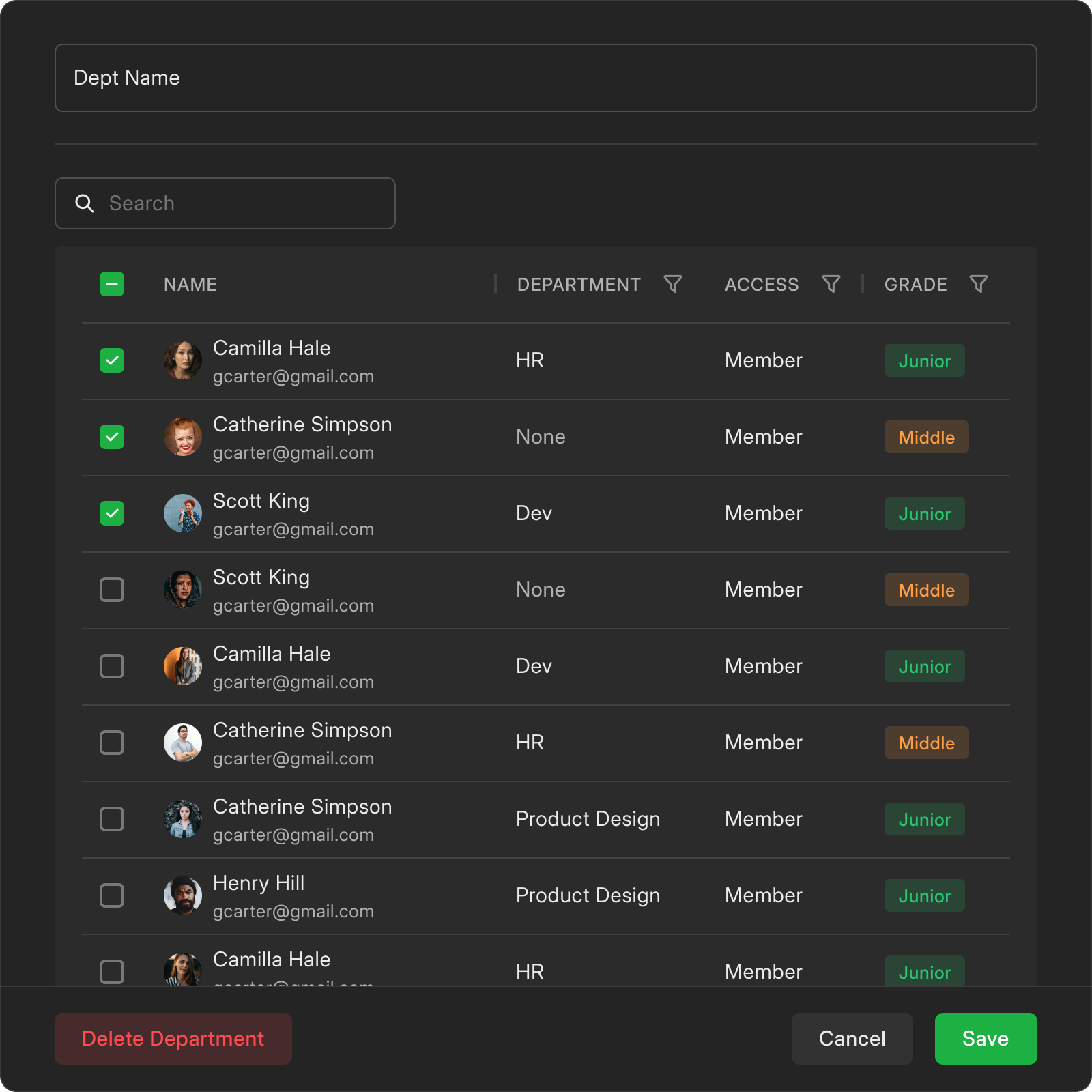Click the Delete Department button

coord(173,1039)
